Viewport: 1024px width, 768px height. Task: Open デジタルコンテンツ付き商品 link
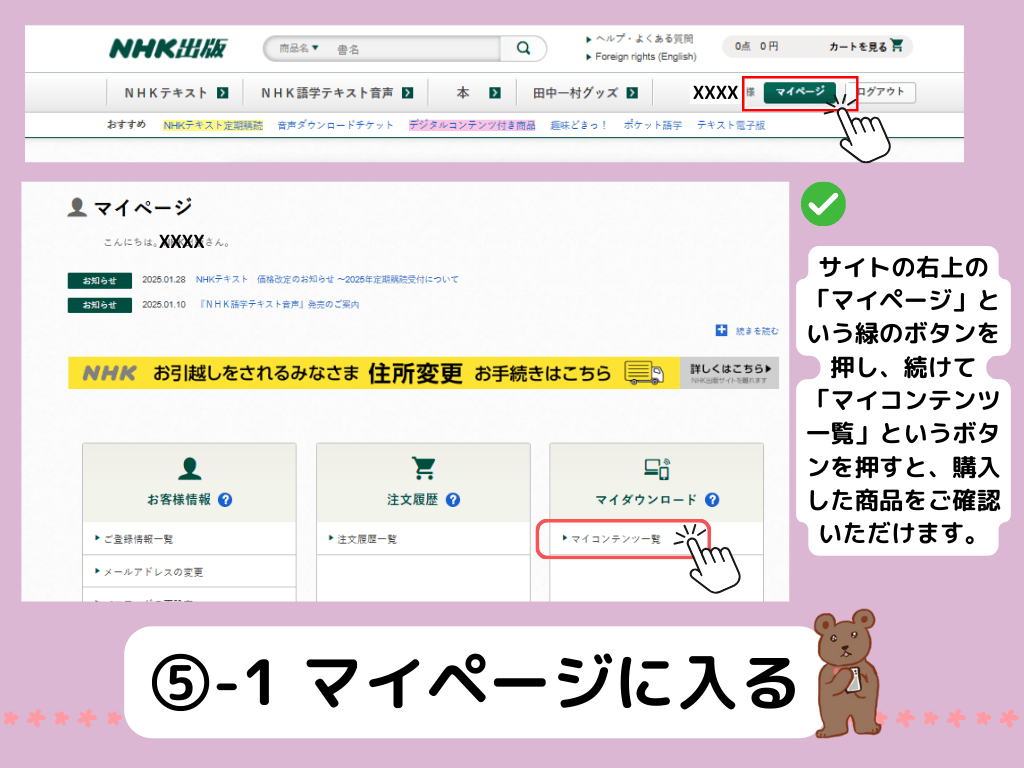coord(472,125)
